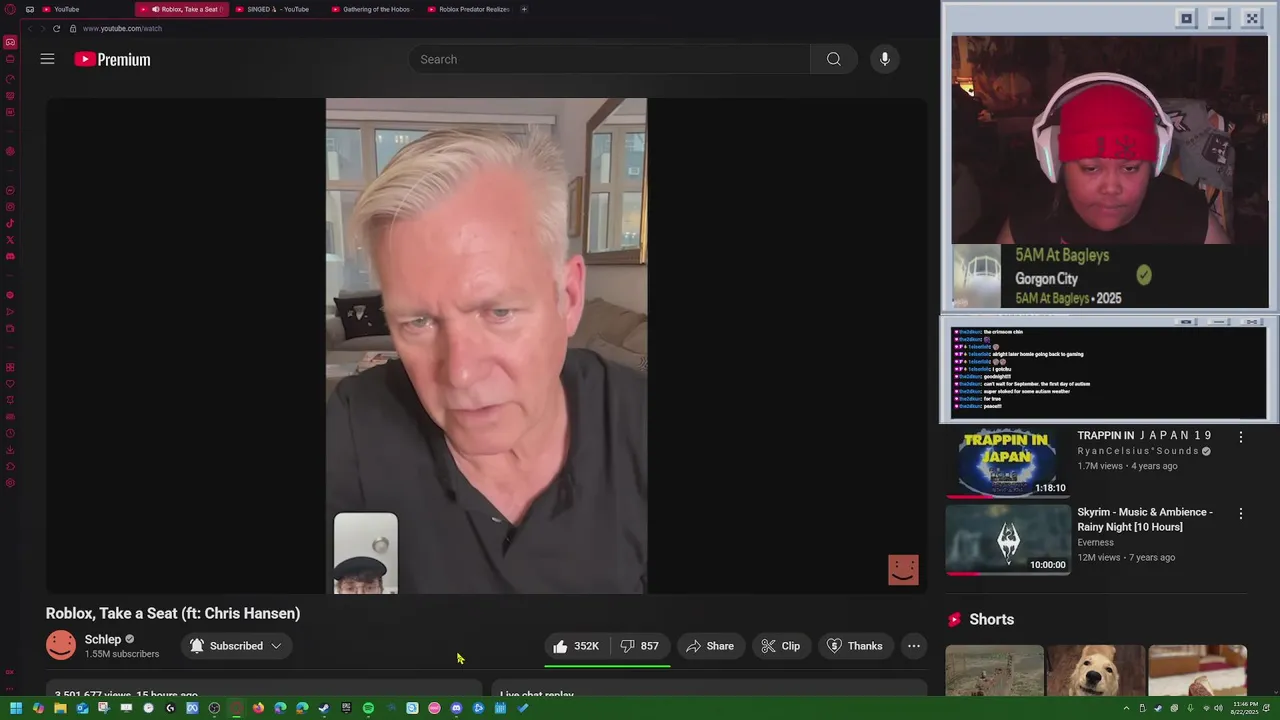This screenshot has height=720, width=1280.
Task: Click TRAPPIN IN JAPAN 19 title
Action: point(1144,435)
